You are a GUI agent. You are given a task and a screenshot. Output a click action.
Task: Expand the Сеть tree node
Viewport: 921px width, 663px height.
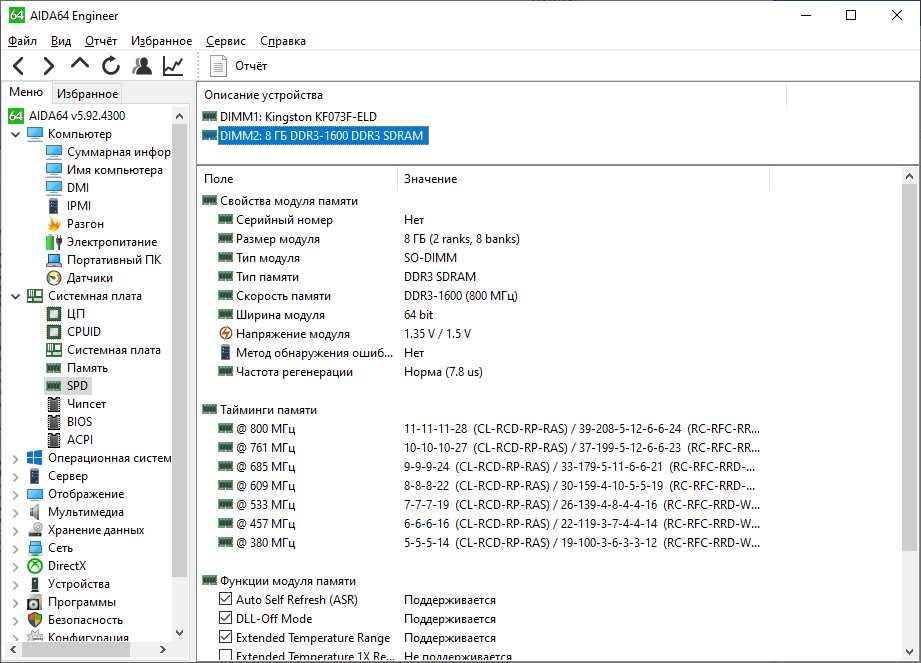[16, 548]
